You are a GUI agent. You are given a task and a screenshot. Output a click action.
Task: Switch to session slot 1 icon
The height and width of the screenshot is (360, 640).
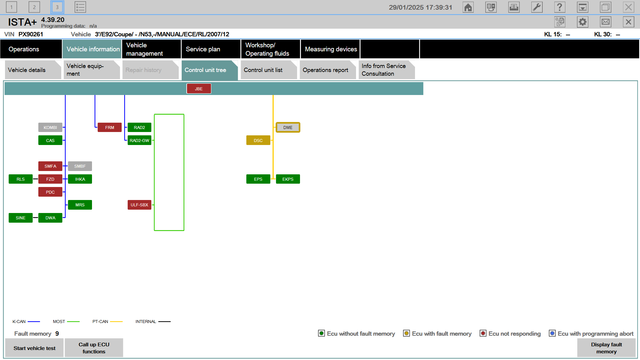11,7
